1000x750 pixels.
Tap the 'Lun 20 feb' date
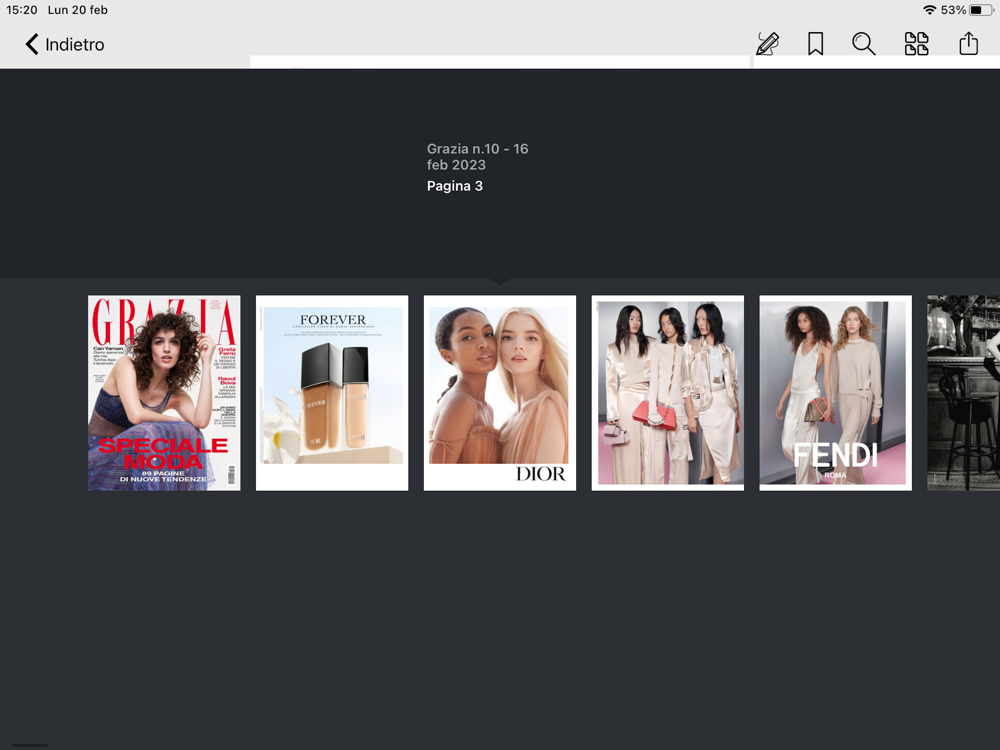(78, 10)
